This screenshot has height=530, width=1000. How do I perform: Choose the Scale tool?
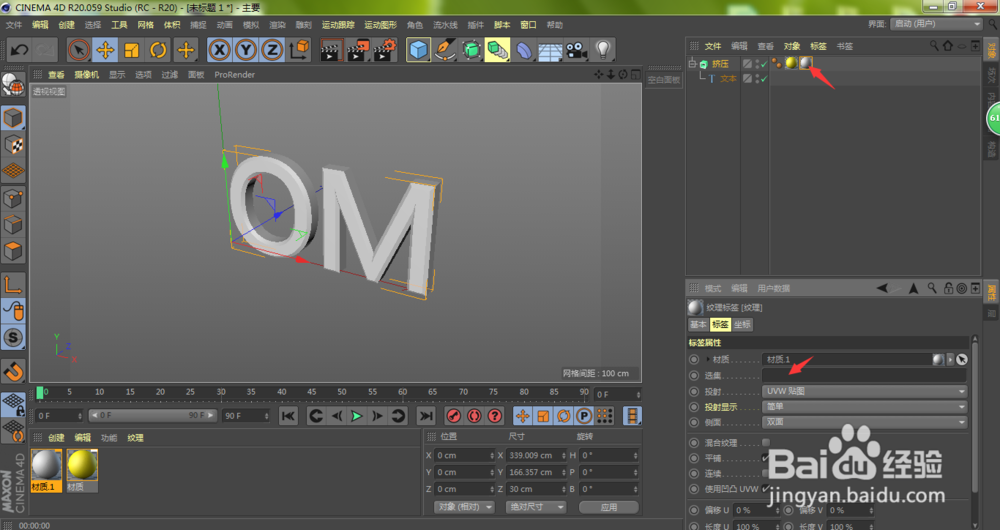pyautogui.click(x=132, y=50)
